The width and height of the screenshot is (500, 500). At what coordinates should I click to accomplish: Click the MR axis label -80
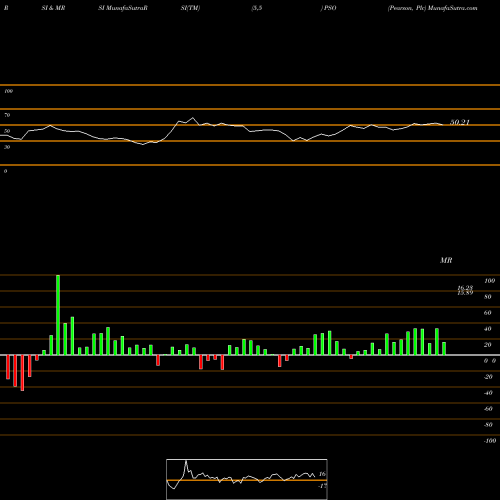pos(488,425)
